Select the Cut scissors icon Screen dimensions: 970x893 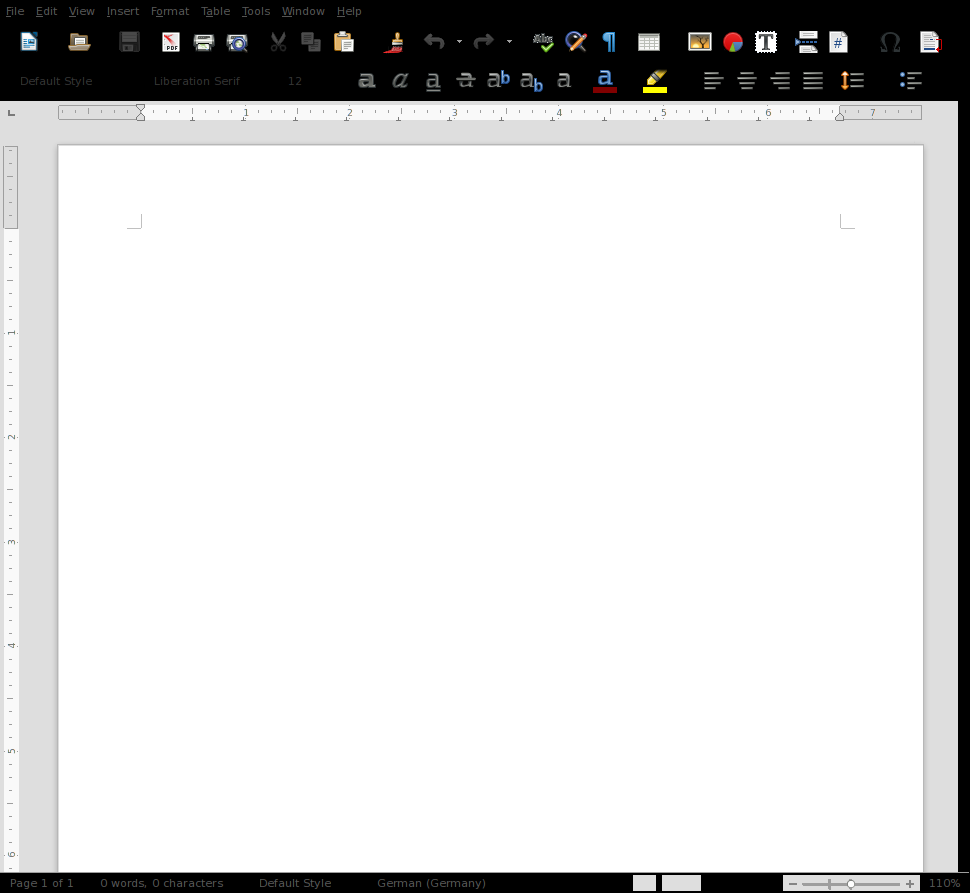pos(278,42)
